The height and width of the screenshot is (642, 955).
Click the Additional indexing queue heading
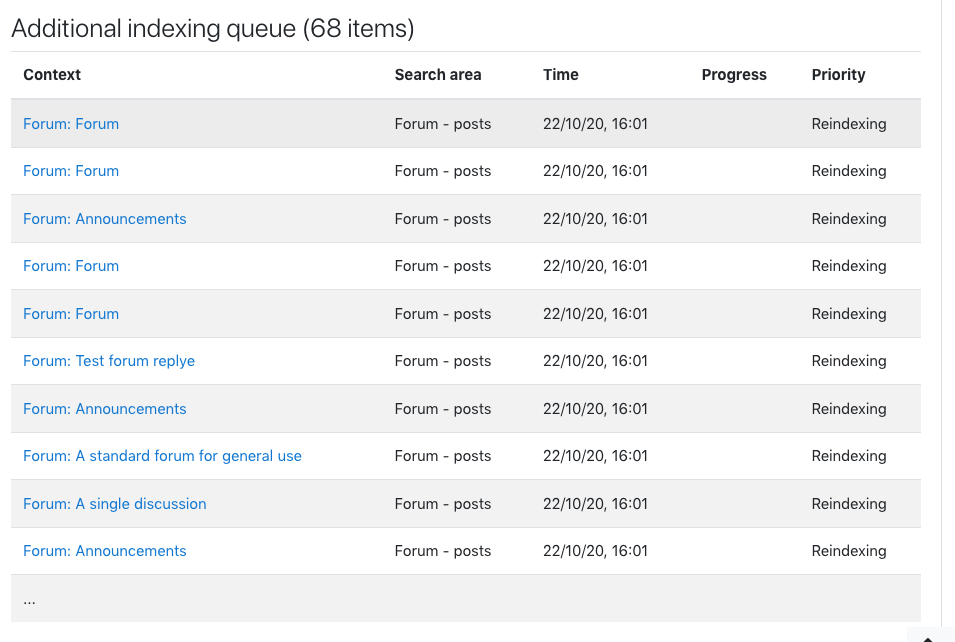coord(213,29)
